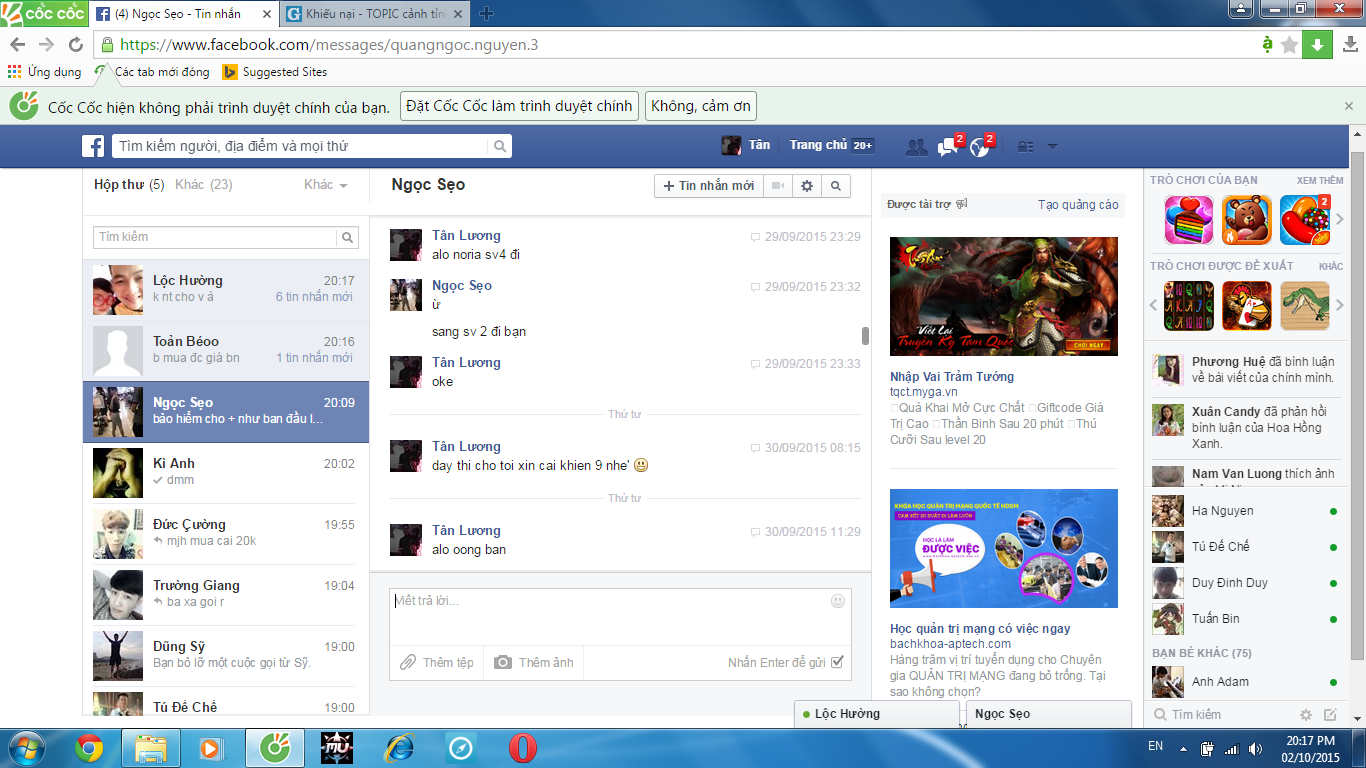This screenshot has width=1366, height=768.
Task: Switch to the Khiếu nại browser tab
Action: [x=376, y=14]
